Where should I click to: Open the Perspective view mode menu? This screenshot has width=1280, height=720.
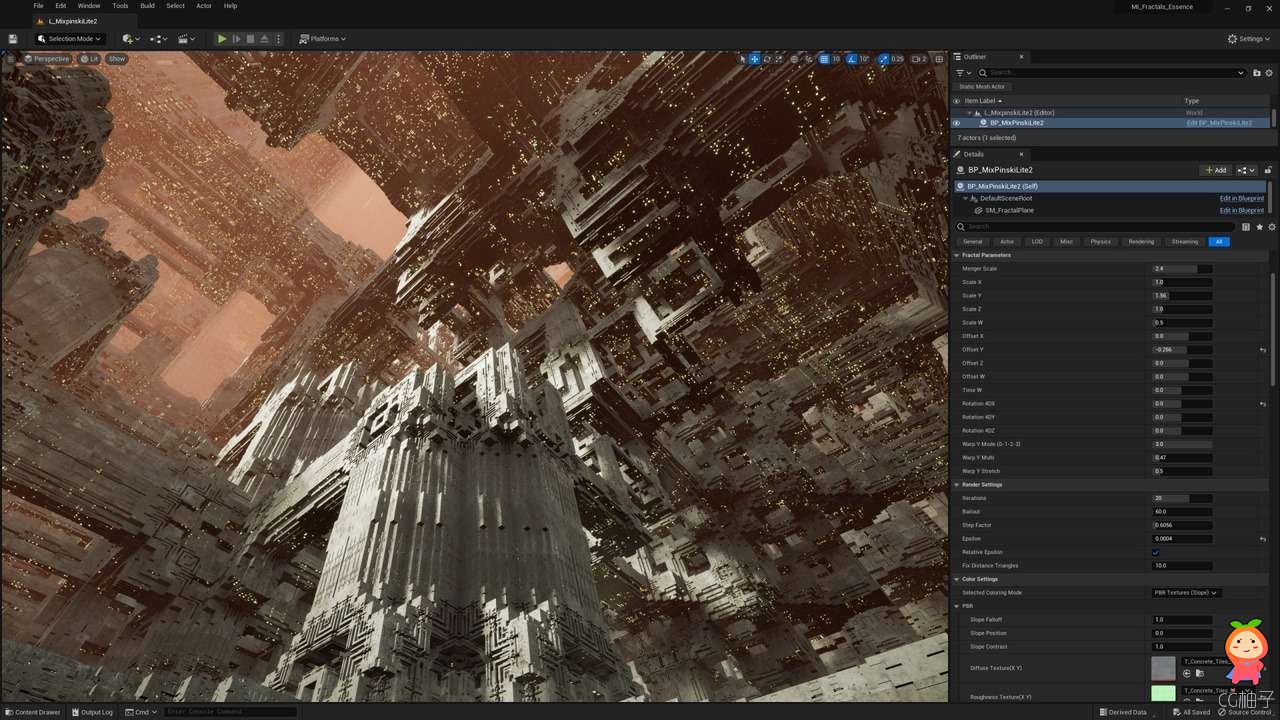(x=47, y=59)
